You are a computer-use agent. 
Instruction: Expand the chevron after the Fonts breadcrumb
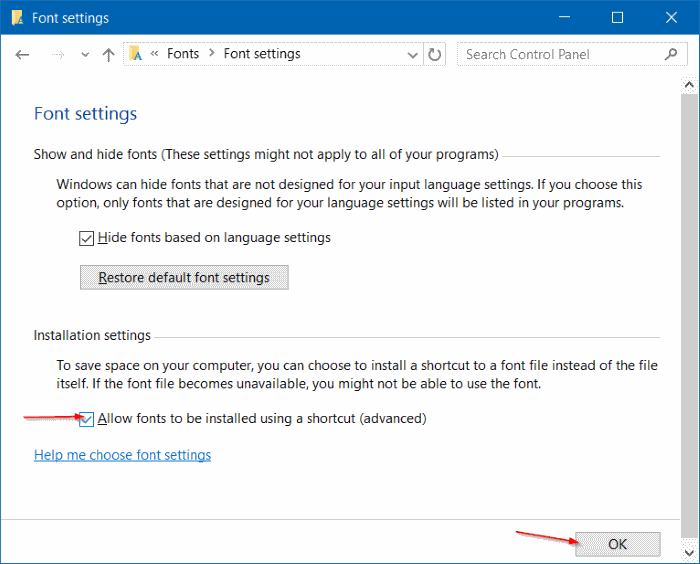click(x=212, y=54)
